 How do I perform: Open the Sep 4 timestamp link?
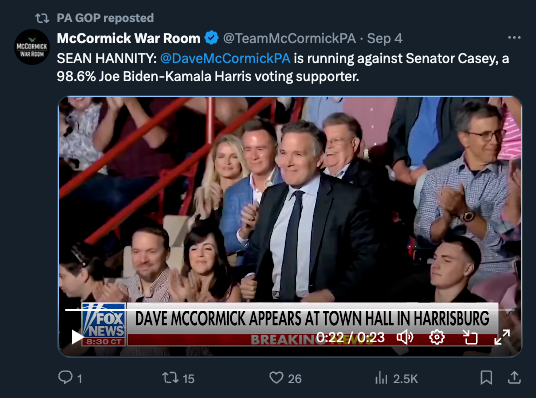tap(385, 38)
